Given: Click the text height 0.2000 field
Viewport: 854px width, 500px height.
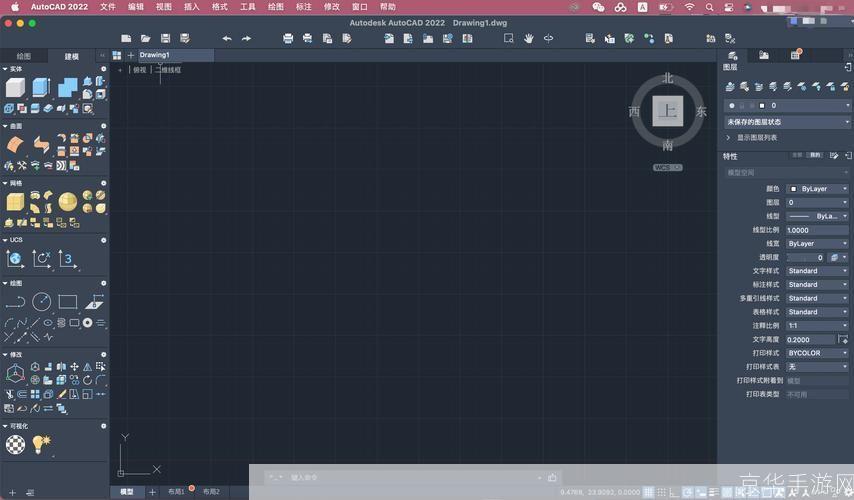Looking at the screenshot, I should [810, 339].
